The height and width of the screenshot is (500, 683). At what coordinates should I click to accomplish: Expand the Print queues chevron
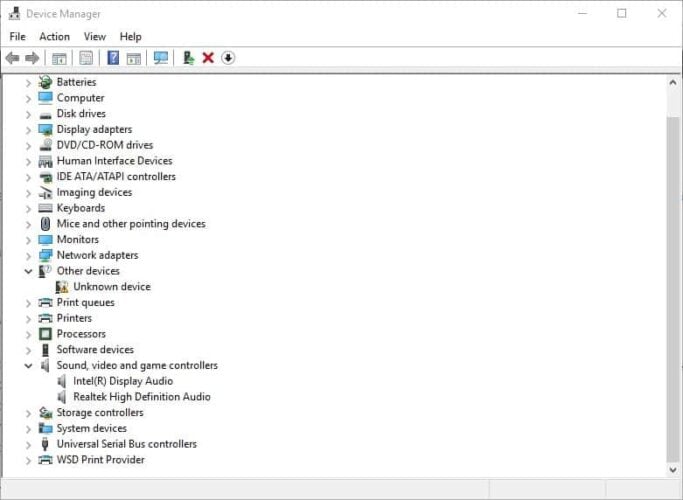coord(28,303)
